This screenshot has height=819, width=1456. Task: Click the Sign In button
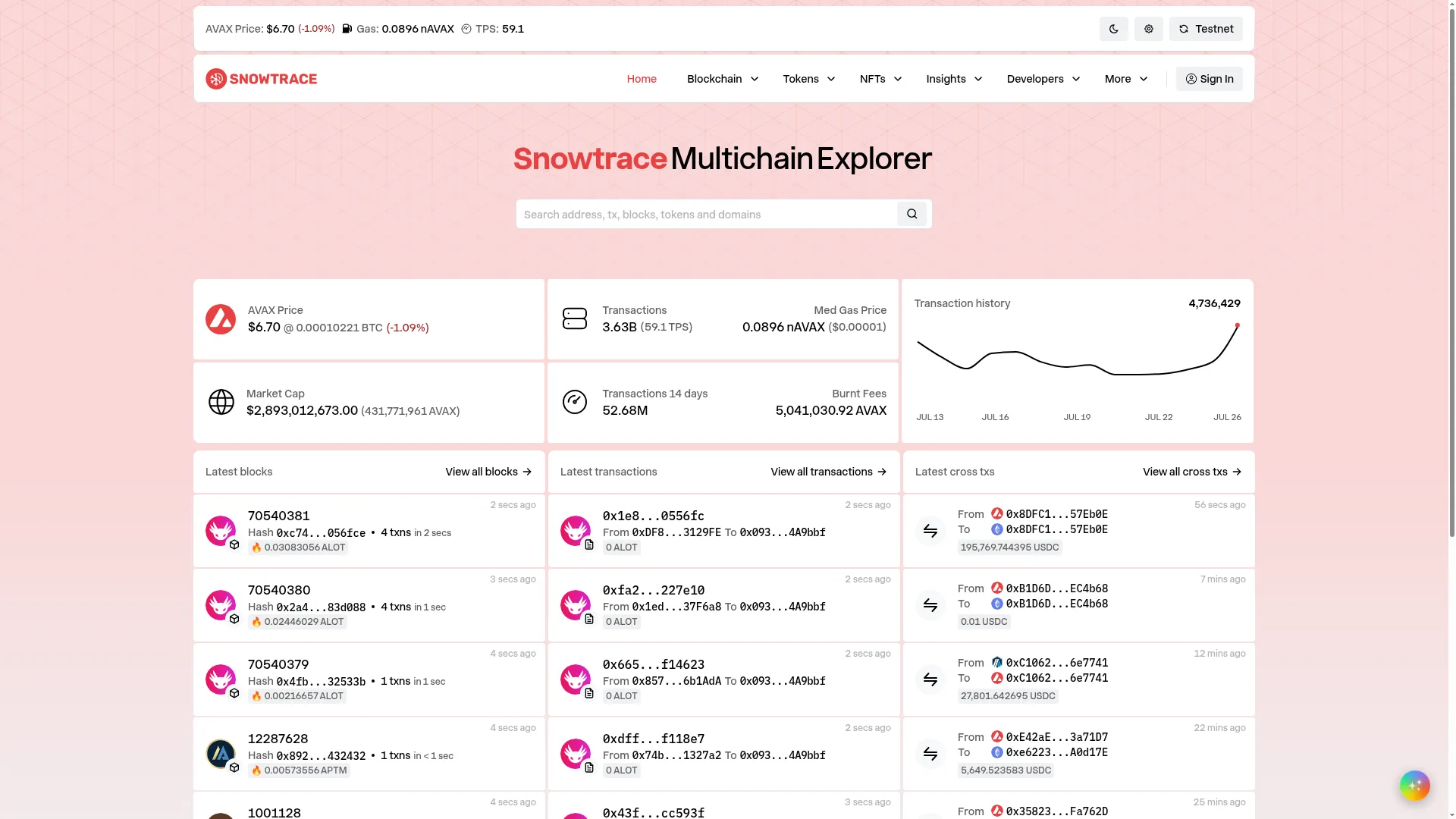pyautogui.click(x=1209, y=79)
